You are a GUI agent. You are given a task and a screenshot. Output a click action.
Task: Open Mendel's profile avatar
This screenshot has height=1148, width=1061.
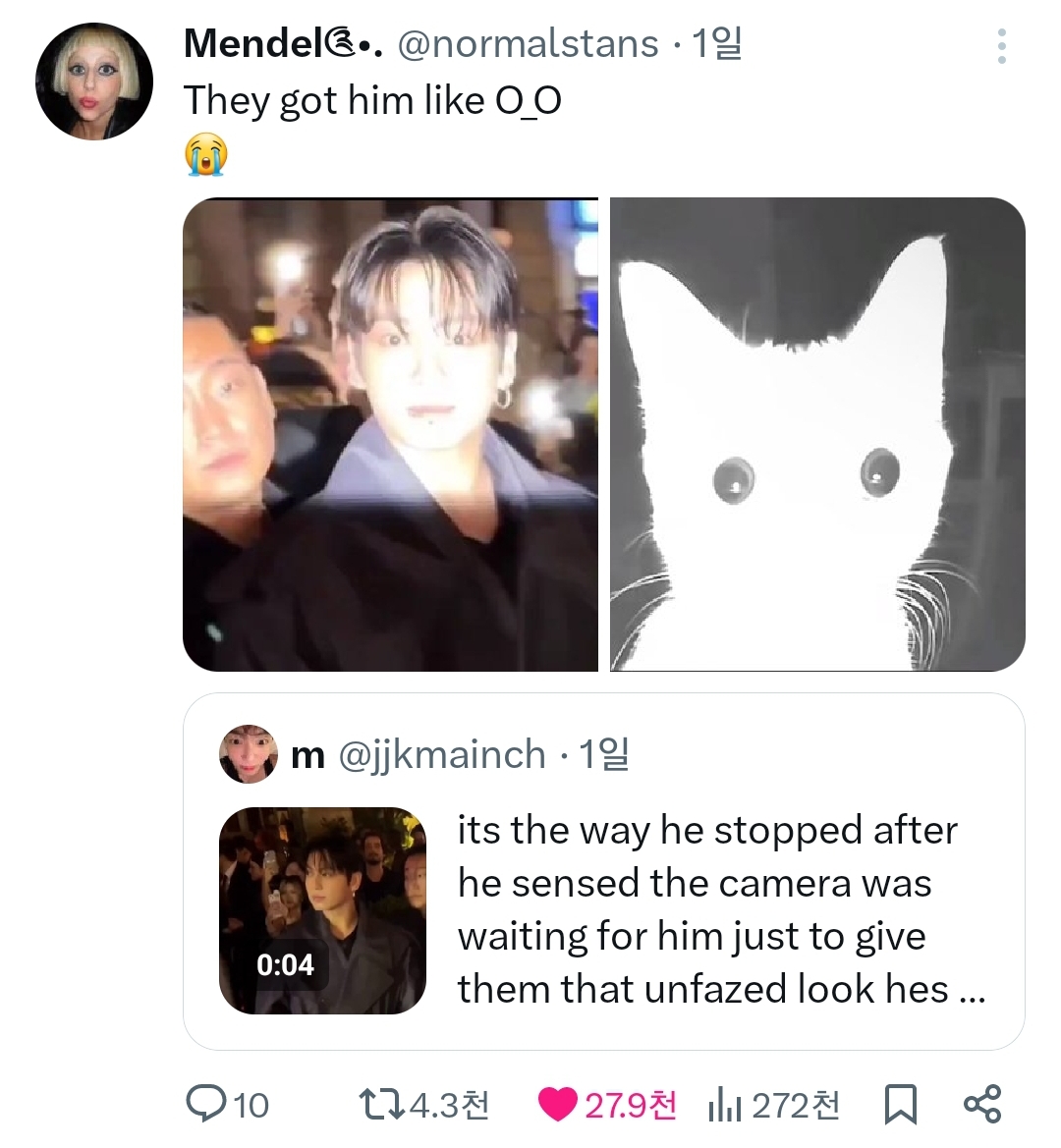click(94, 81)
